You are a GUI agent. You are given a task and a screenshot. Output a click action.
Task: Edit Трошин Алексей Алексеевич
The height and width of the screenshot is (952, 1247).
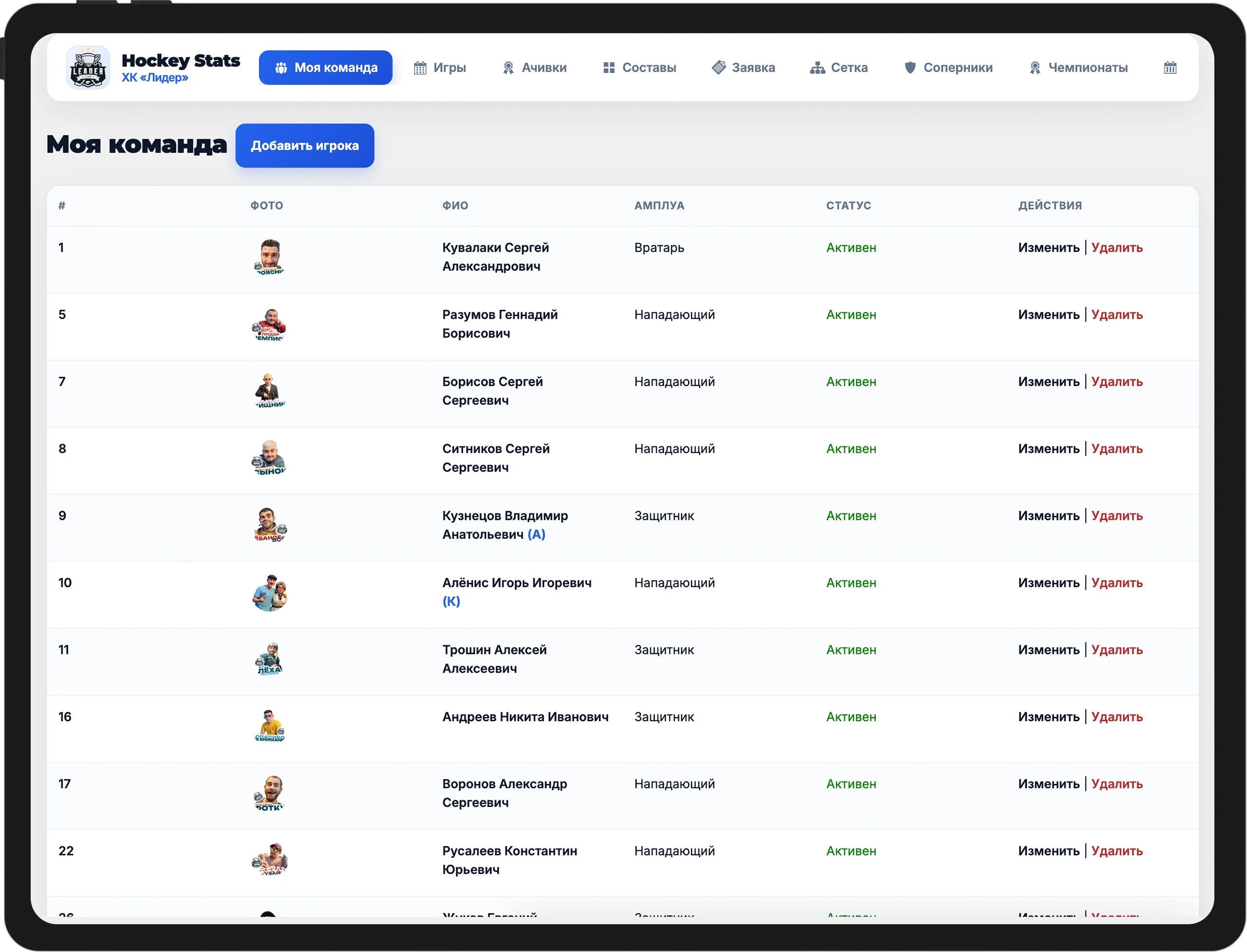(x=1049, y=649)
